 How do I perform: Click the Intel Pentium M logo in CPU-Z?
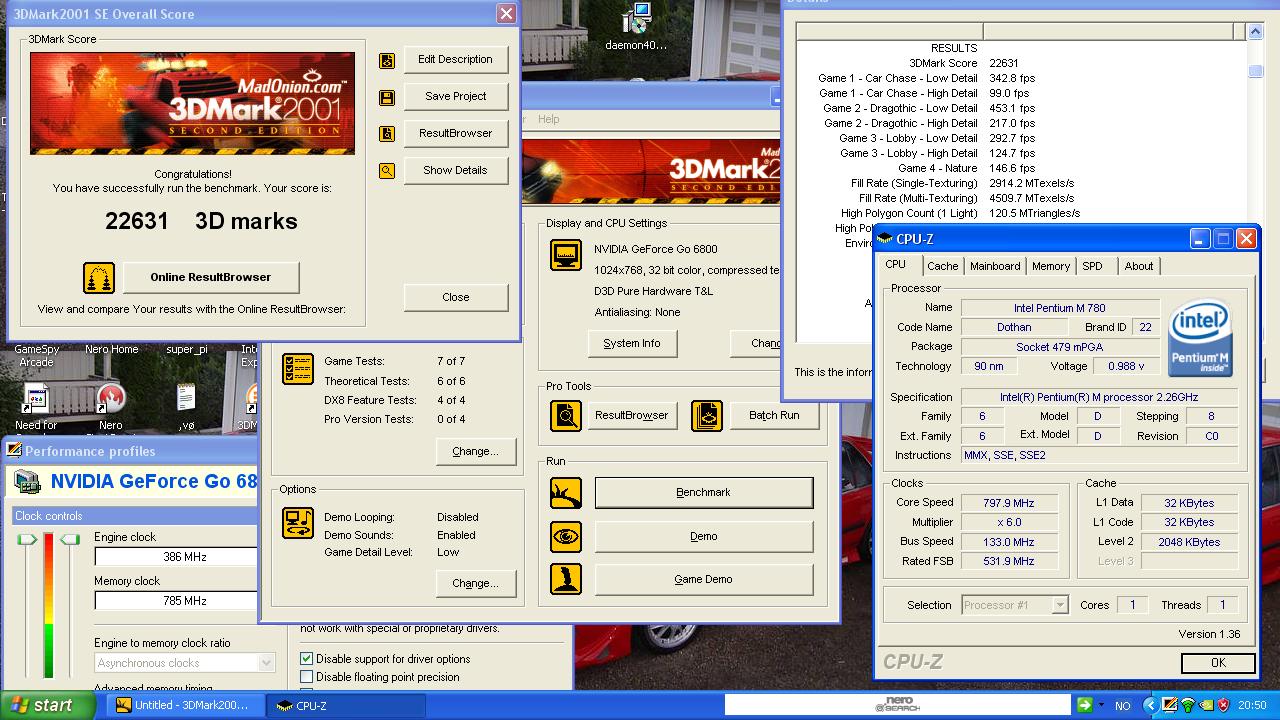pos(1200,337)
